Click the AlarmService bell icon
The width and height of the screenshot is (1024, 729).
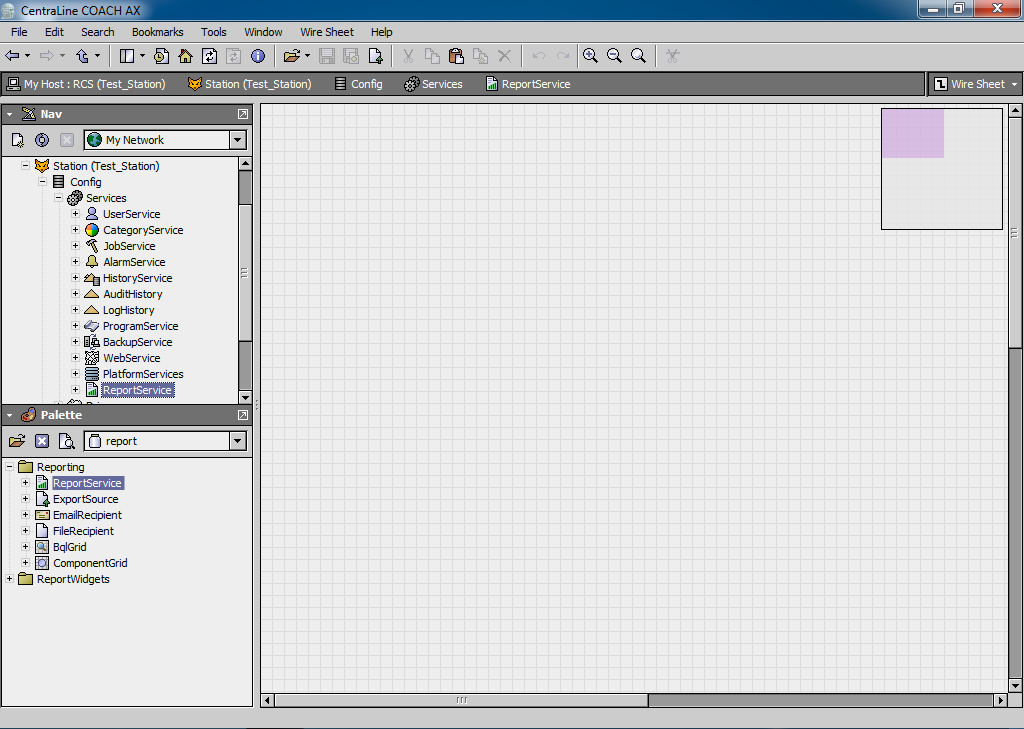pos(92,262)
